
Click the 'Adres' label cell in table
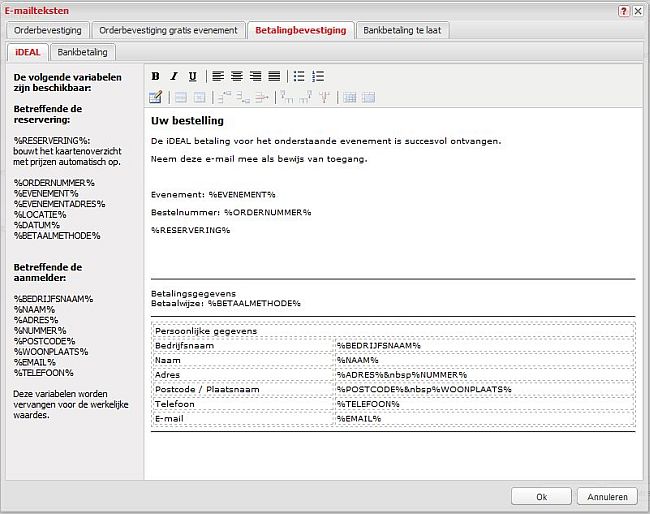pos(243,375)
